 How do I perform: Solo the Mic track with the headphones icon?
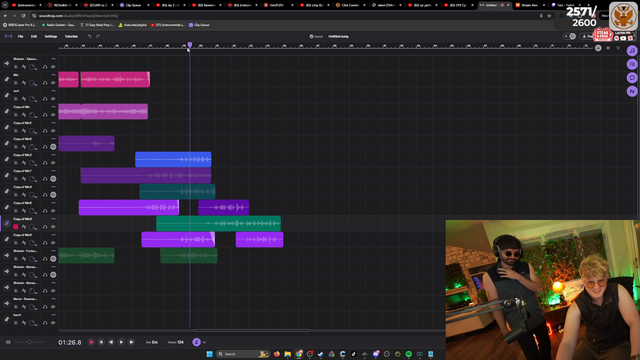point(45,83)
